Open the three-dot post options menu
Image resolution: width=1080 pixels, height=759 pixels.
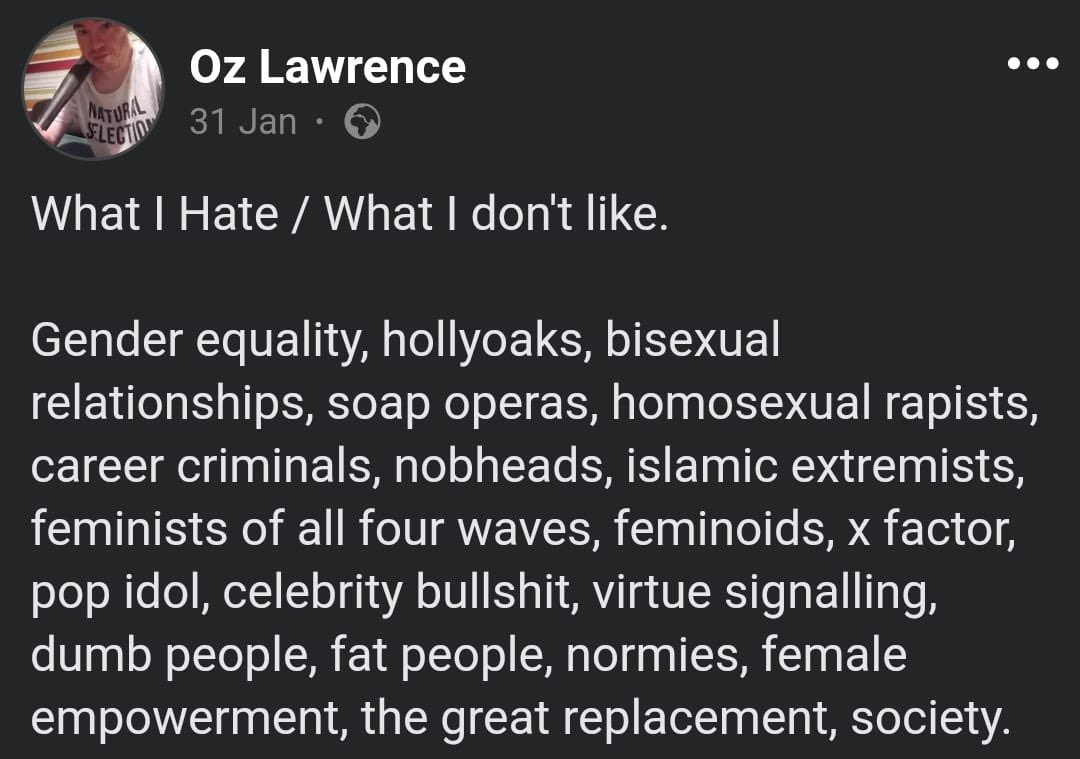click(1032, 64)
